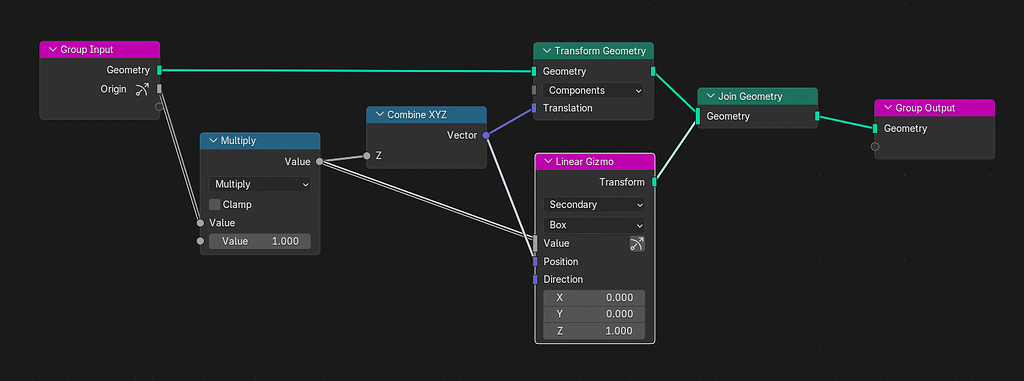Collapse the Linear Gizmo node
The image size is (1024, 381).
click(x=548, y=161)
